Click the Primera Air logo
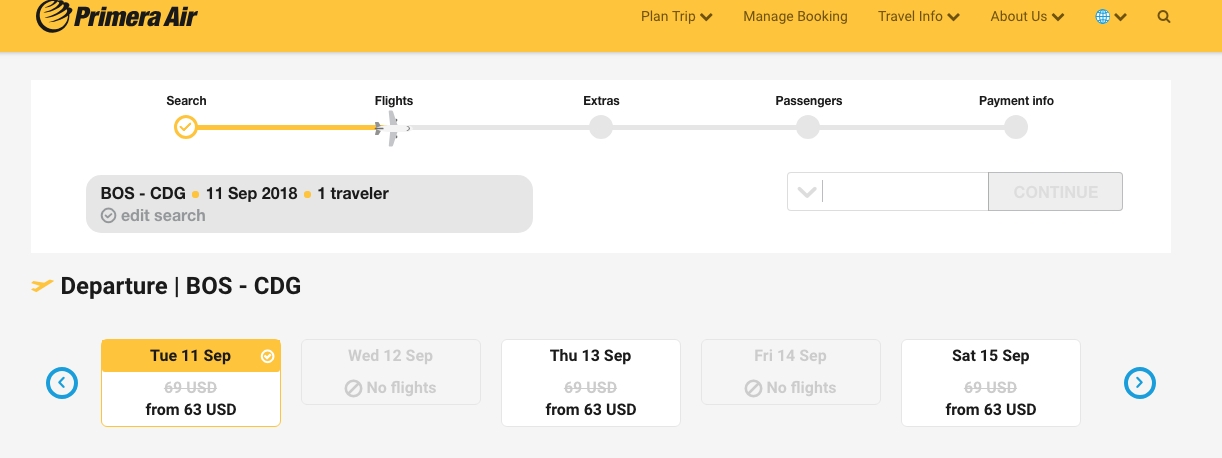The width and height of the screenshot is (1222, 458). pos(116,16)
